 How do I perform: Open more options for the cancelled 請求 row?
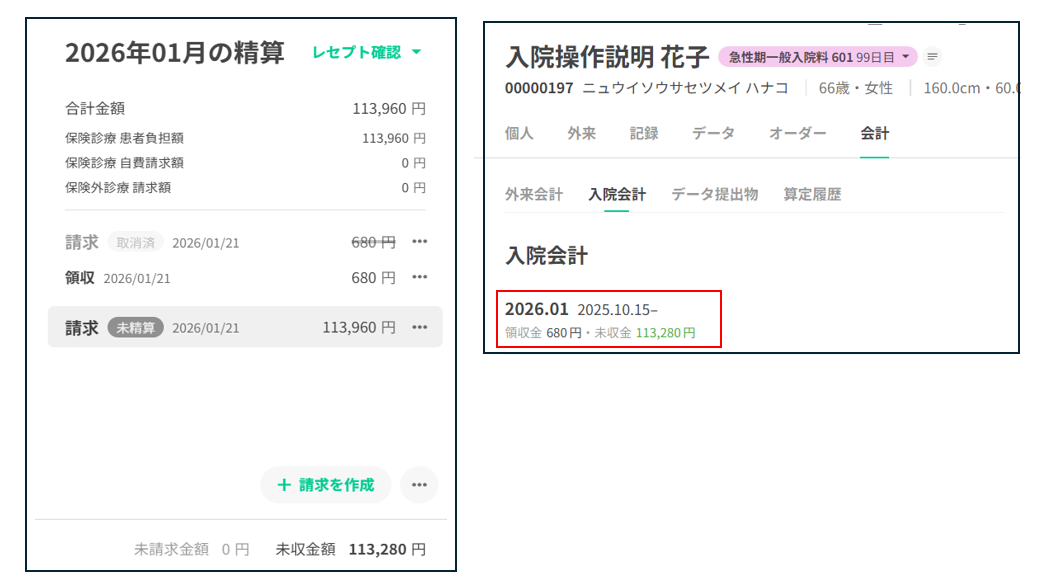pyautogui.click(x=419, y=242)
